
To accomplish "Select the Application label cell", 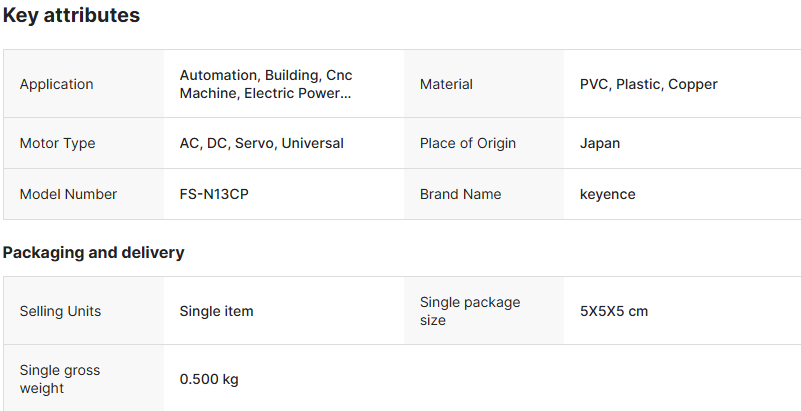I will [57, 84].
